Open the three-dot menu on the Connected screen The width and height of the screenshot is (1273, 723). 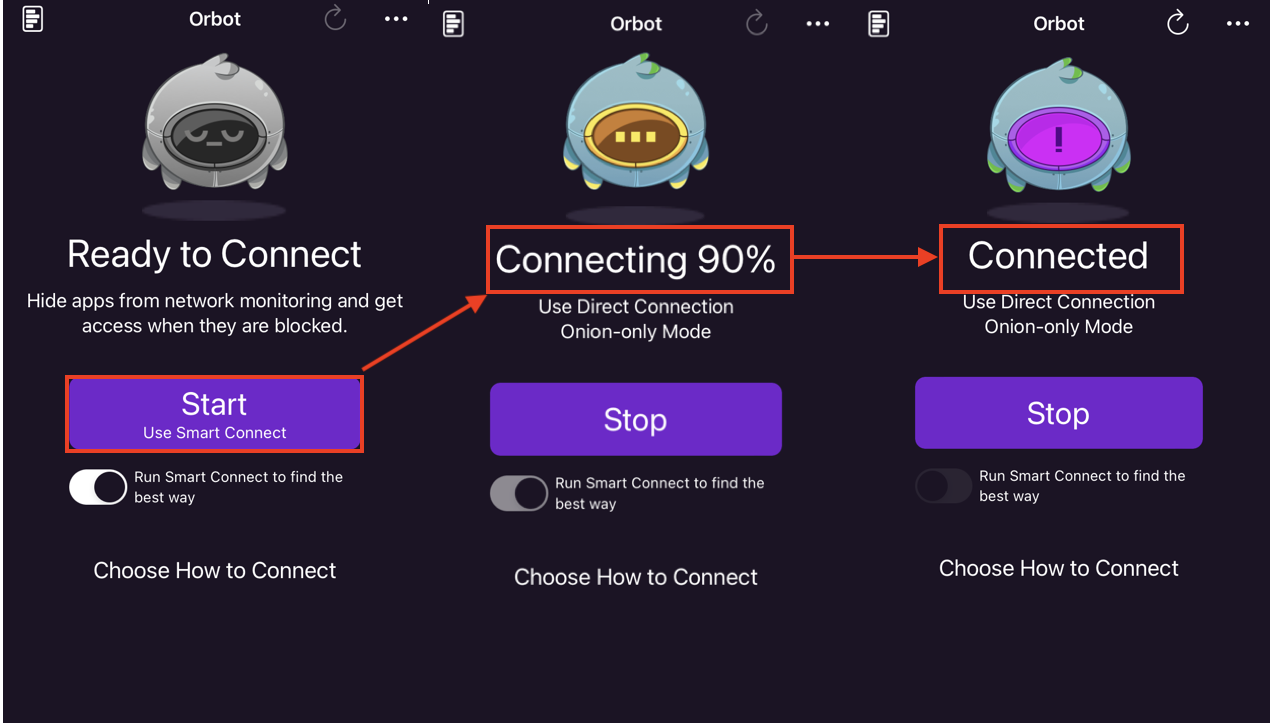coord(1238,24)
